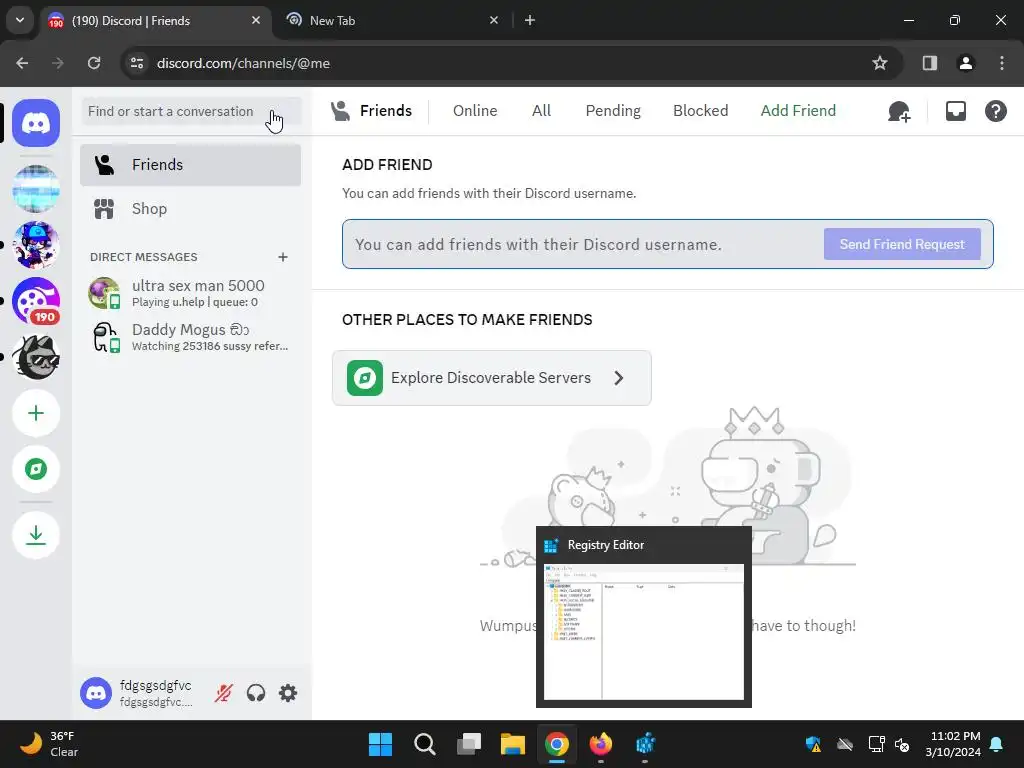Viewport: 1024px width, 768px height.
Task: Open taskbar Search
Action: [424, 744]
